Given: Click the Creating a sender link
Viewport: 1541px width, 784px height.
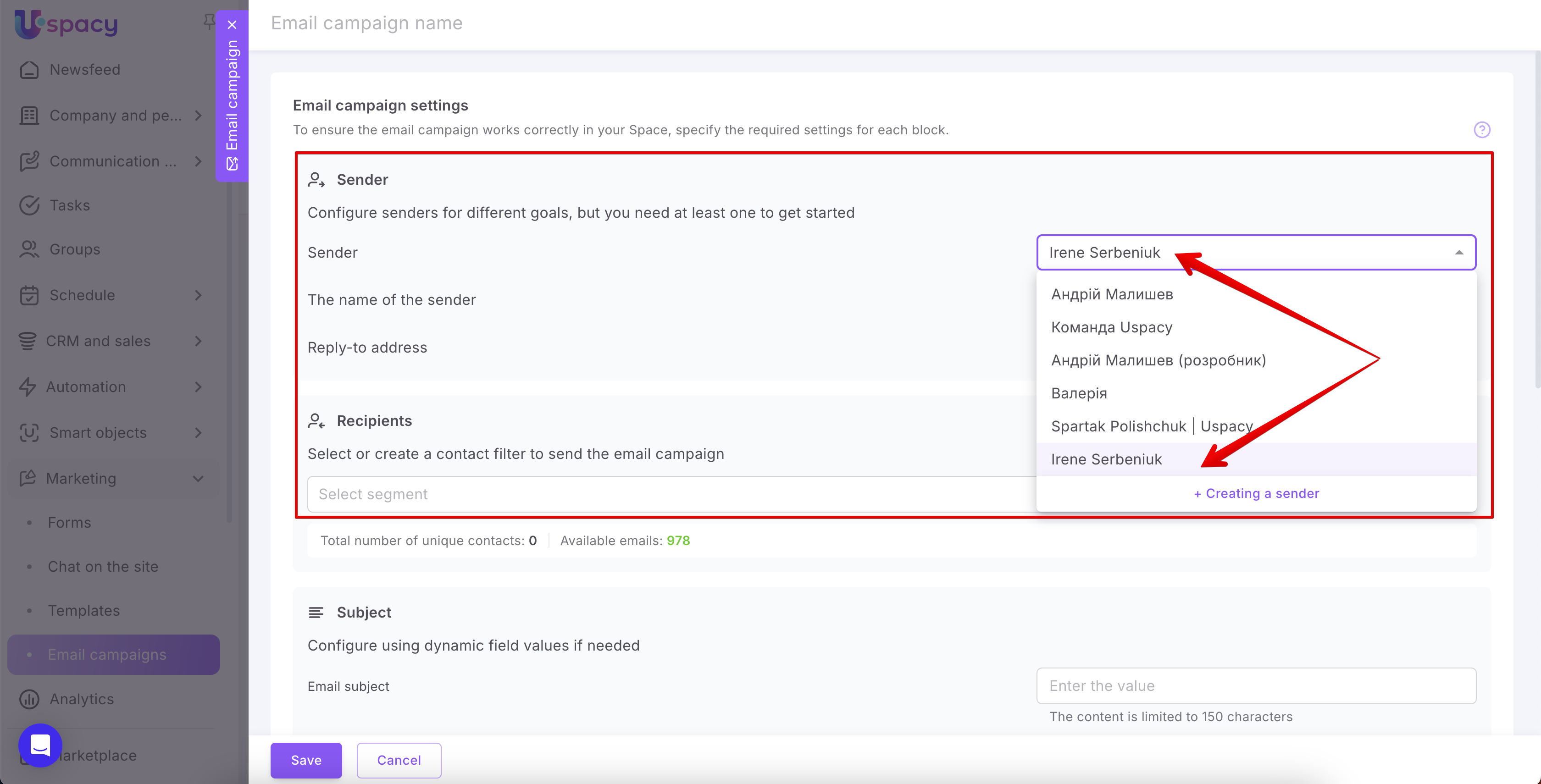Looking at the screenshot, I should (x=1256, y=493).
